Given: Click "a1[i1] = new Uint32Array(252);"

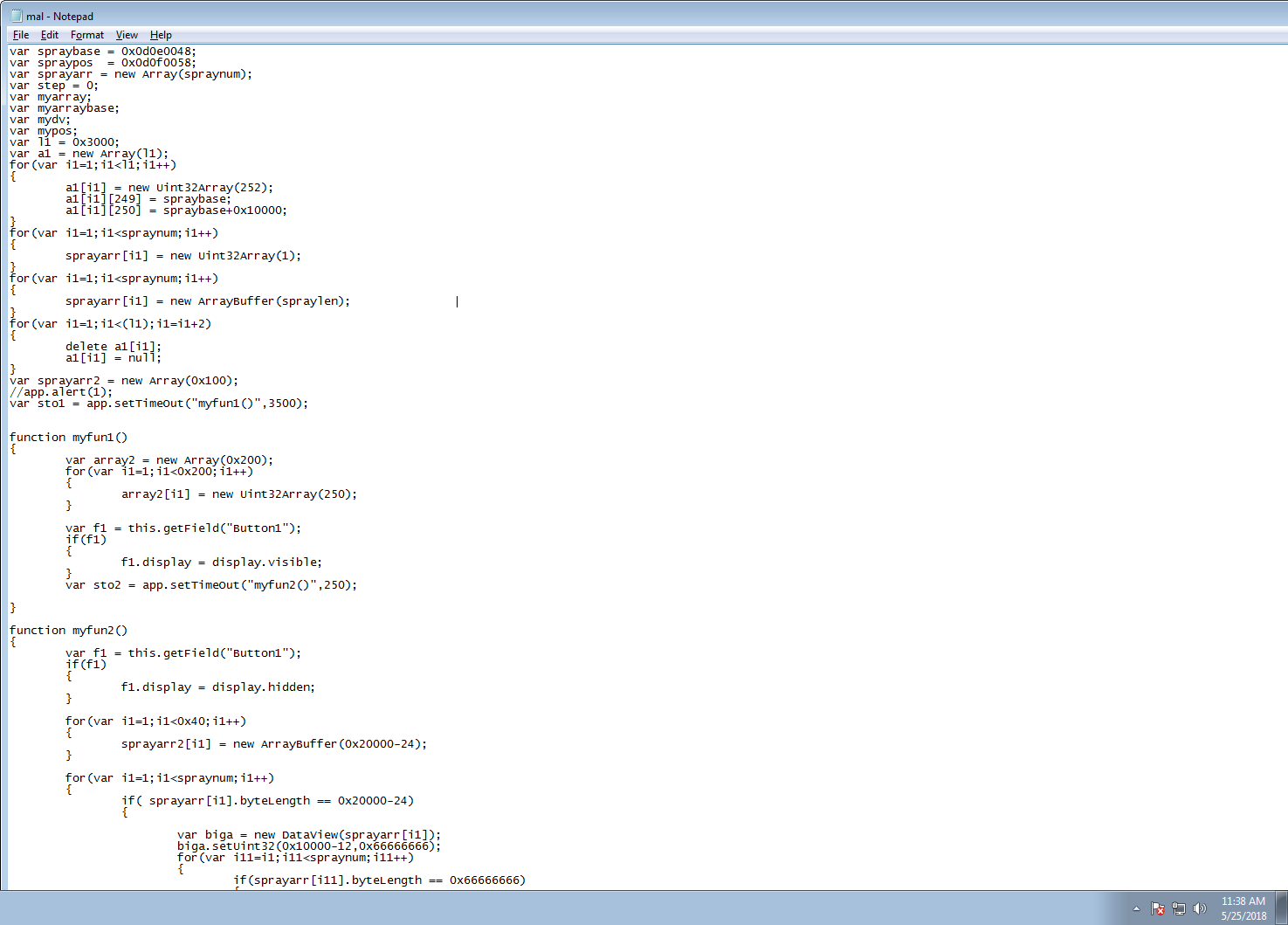Looking at the screenshot, I should tap(169, 188).
